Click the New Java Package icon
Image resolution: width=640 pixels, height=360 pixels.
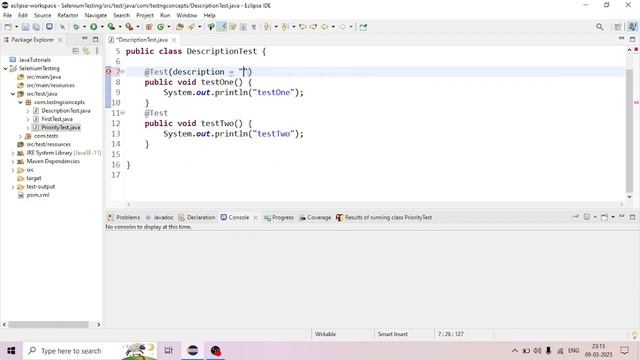click(149, 27)
